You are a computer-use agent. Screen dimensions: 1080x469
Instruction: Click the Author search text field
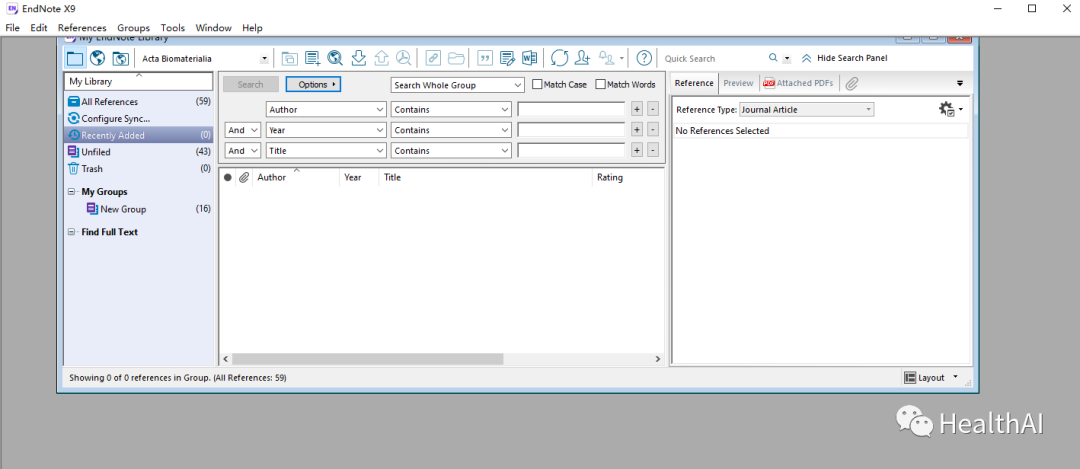pyautogui.click(x=571, y=109)
